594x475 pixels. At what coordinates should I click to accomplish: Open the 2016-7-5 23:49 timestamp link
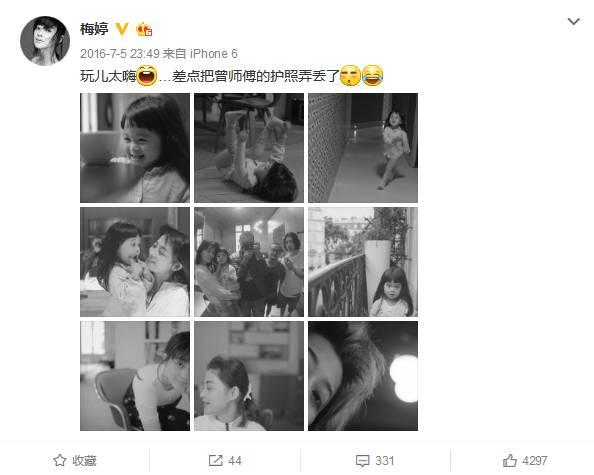[x=120, y=54]
